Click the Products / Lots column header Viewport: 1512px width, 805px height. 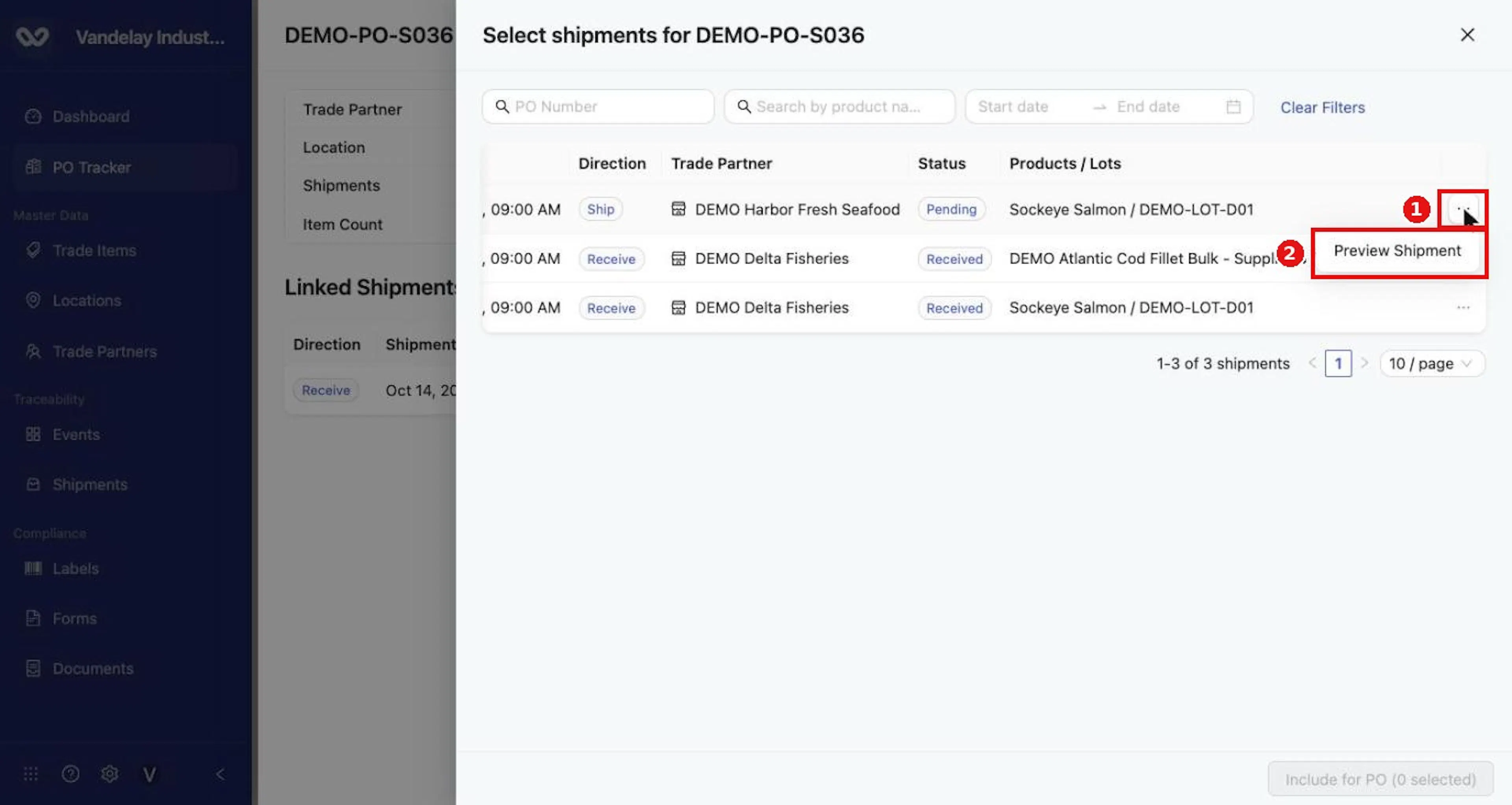pyautogui.click(x=1065, y=163)
